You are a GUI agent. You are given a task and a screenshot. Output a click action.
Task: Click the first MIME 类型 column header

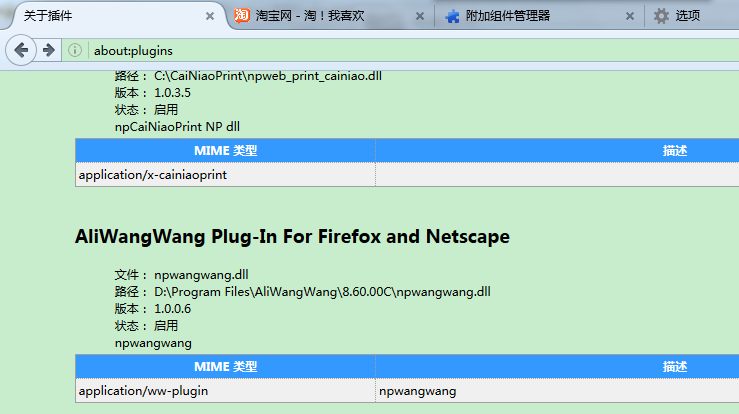pos(225,150)
